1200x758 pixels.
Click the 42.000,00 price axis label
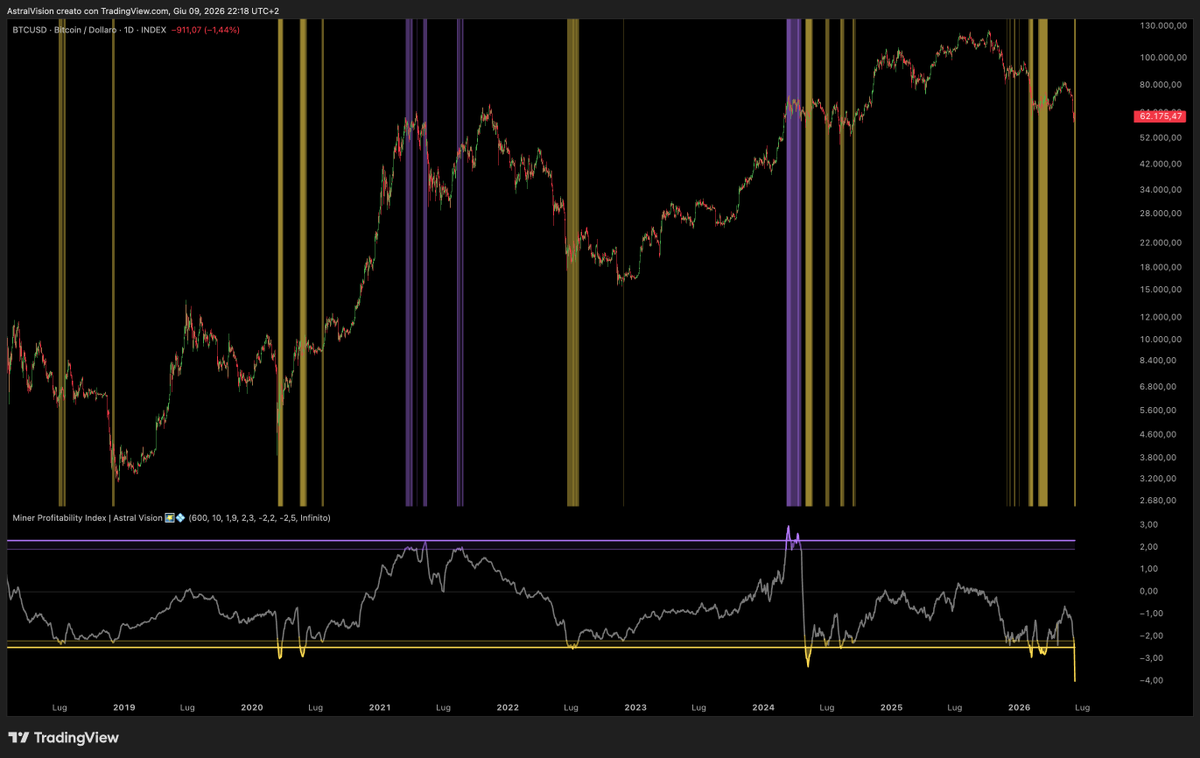pos(1162,163)
